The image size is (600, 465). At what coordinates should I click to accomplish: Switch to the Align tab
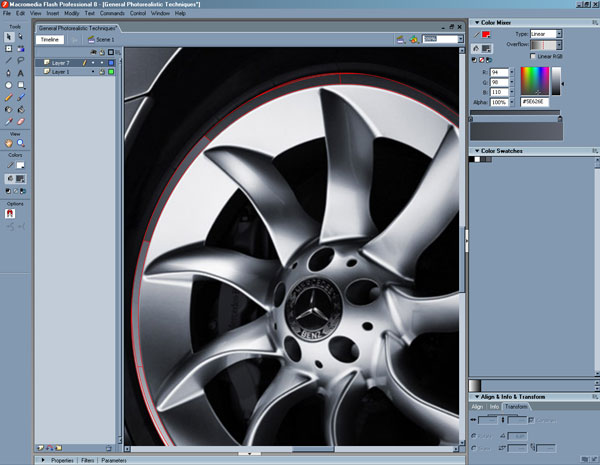click(477, 407)
